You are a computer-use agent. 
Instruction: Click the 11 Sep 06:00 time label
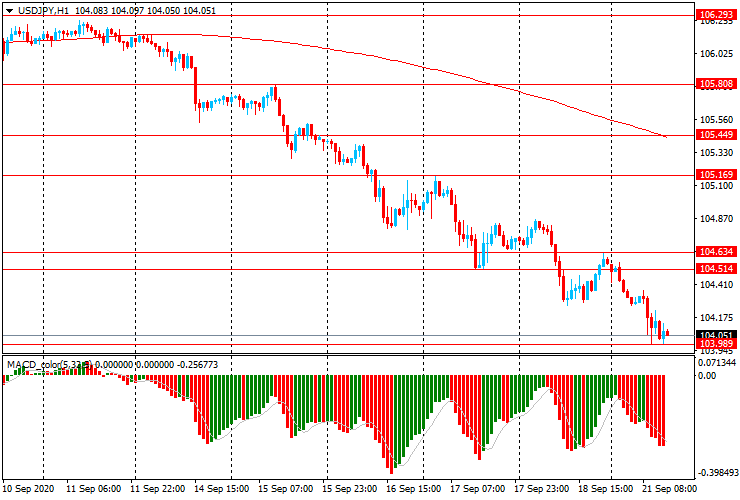point(93,488)
